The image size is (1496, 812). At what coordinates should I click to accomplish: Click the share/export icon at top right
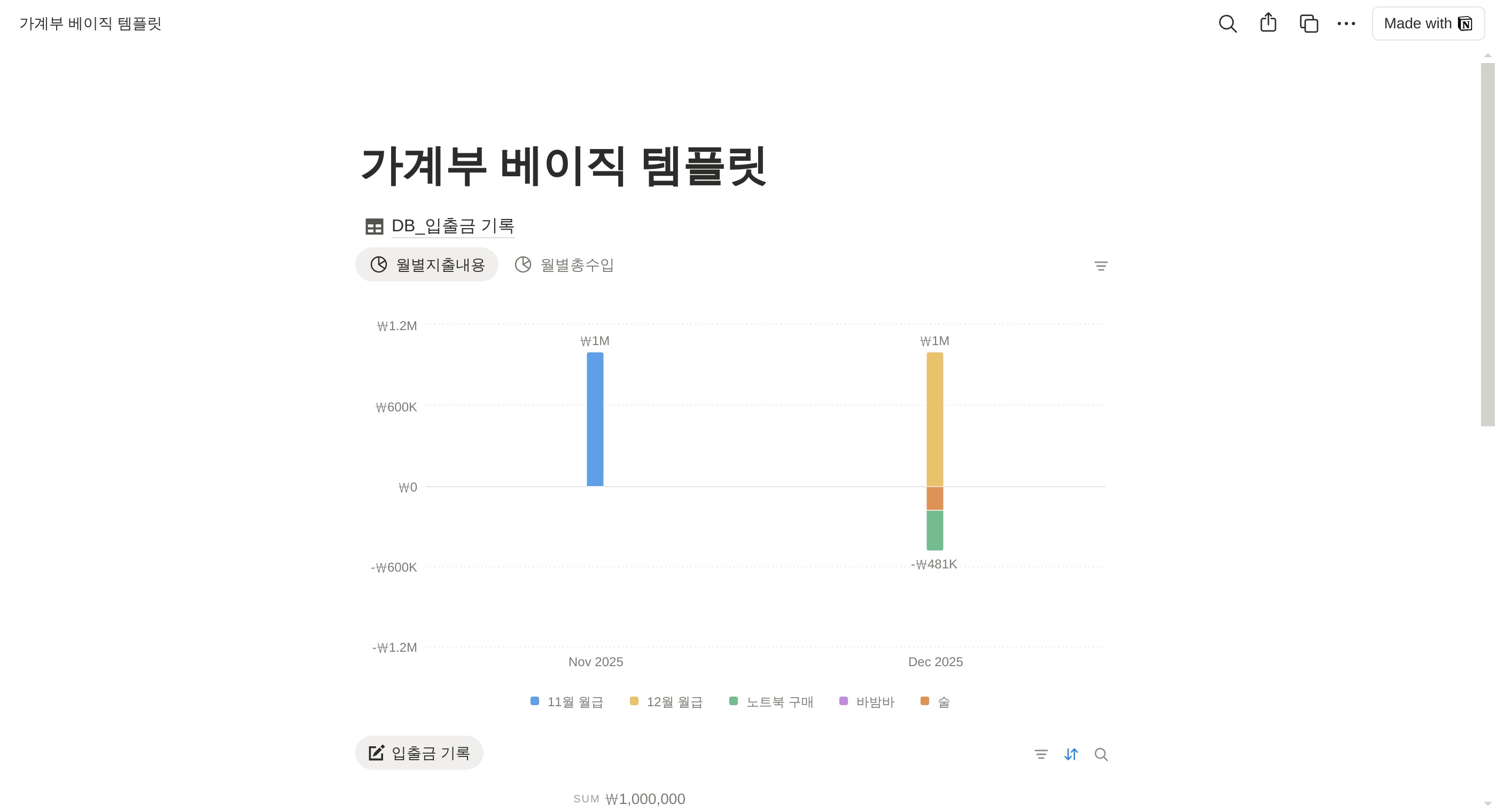point(1268,23)
